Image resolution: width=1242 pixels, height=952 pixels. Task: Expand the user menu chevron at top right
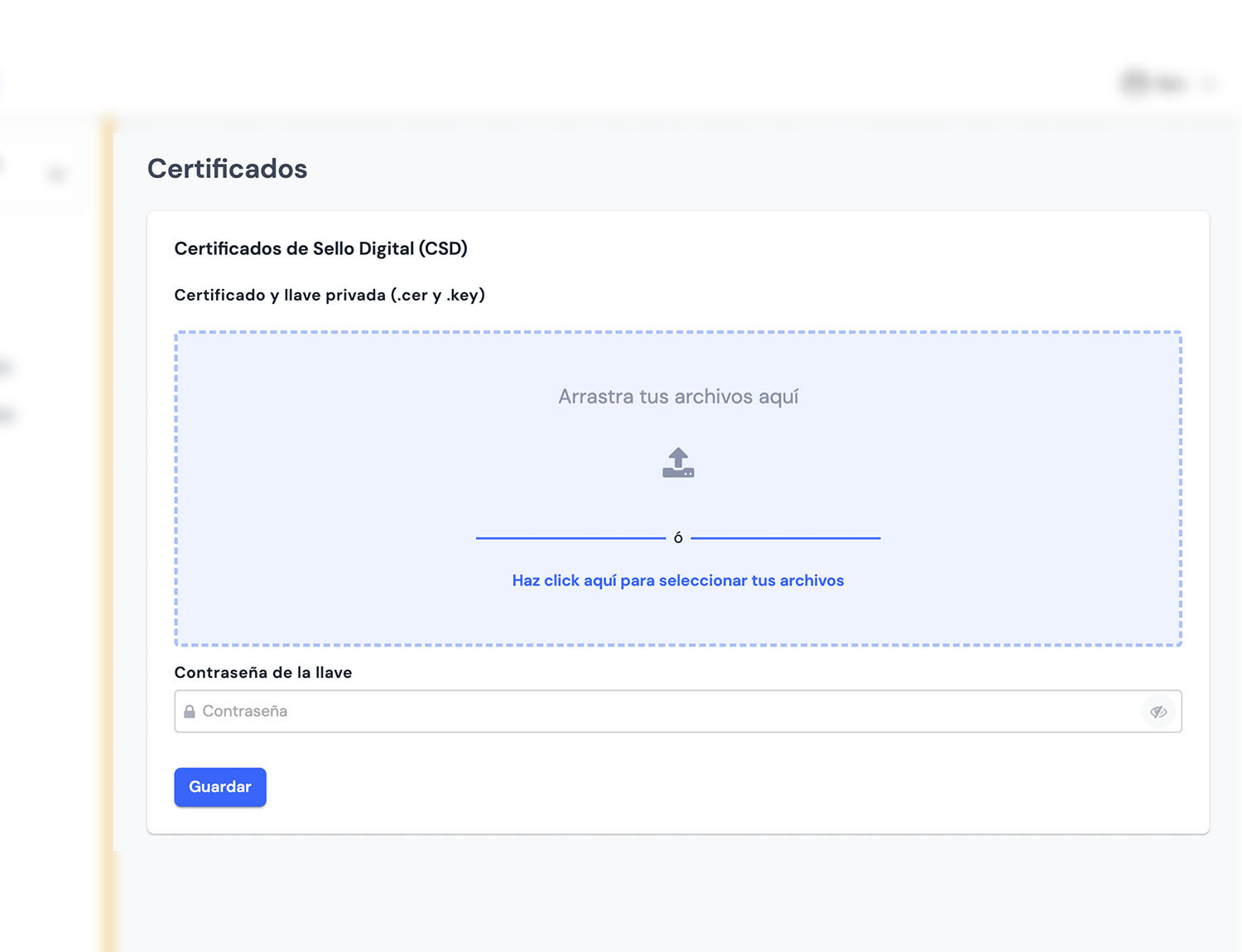[1210, 84]
